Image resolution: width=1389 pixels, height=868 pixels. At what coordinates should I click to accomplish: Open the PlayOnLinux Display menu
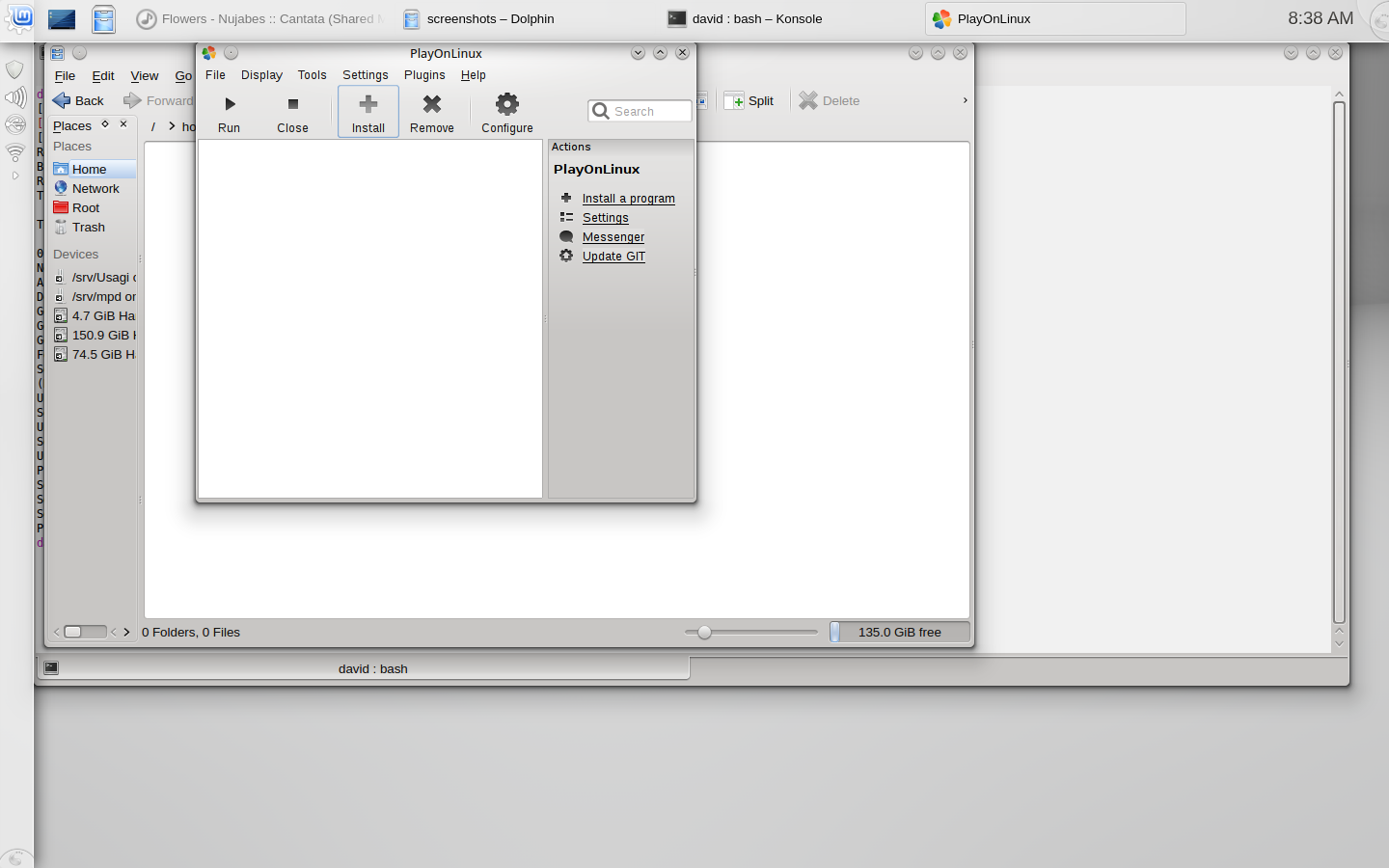pyautogui.click(x=261, y=74)
